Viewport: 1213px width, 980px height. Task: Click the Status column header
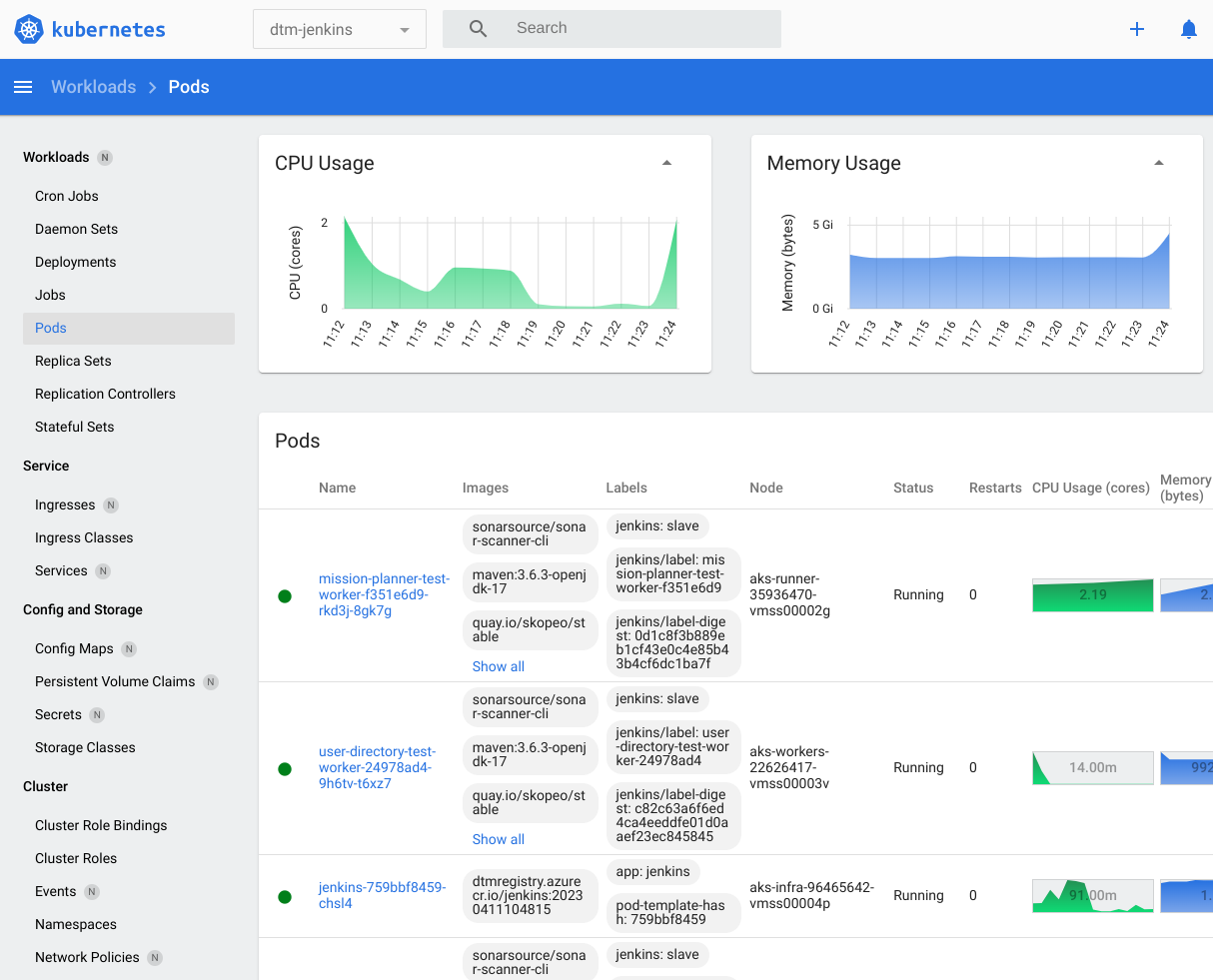point(913,488)
